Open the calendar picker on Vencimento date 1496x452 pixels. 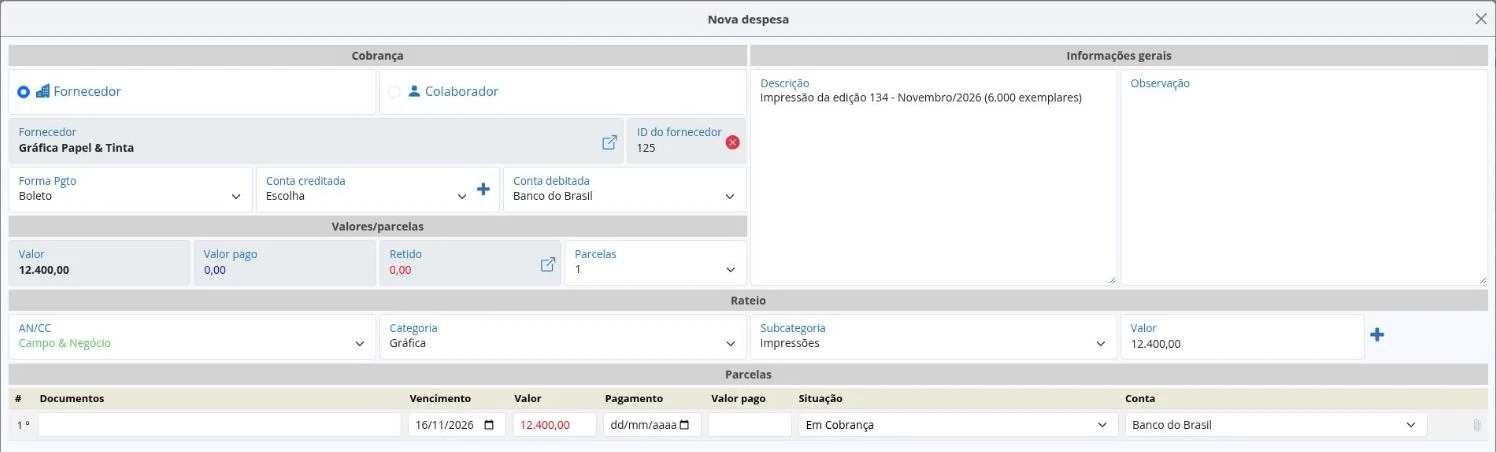tap(489, 425)
